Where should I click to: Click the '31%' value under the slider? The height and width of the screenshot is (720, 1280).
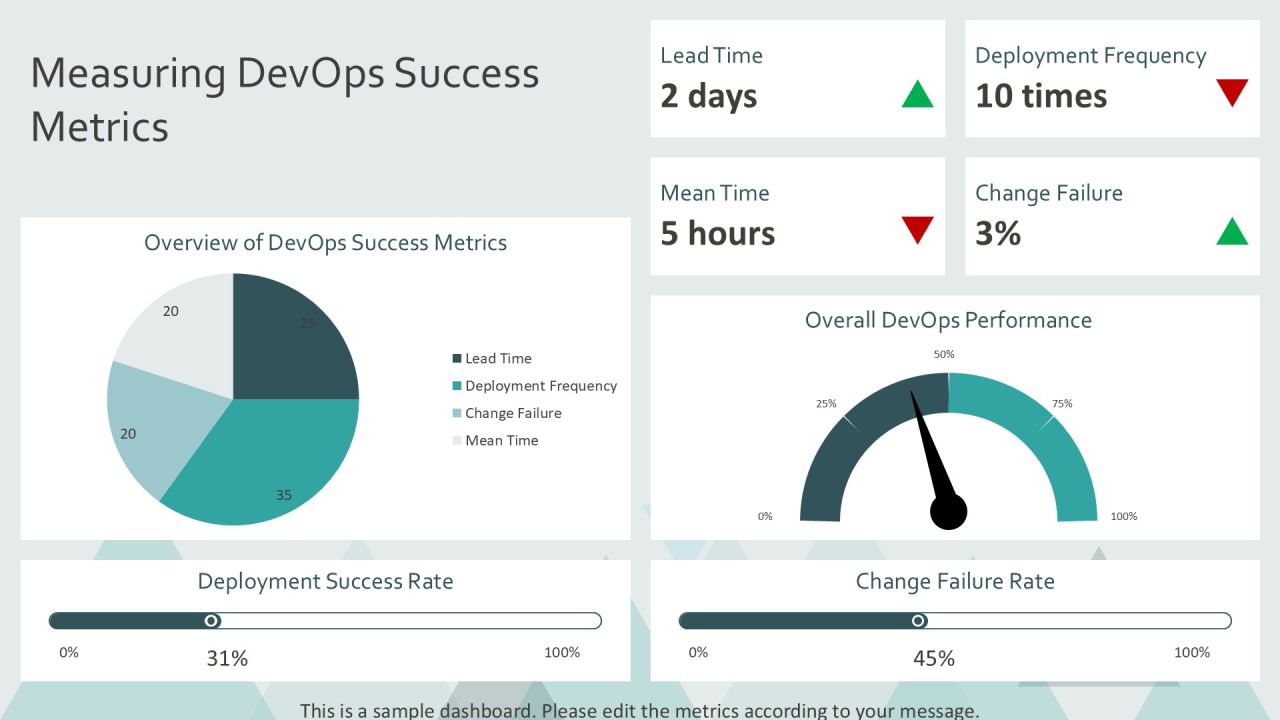pyautogui.click(x=227, y=658)
